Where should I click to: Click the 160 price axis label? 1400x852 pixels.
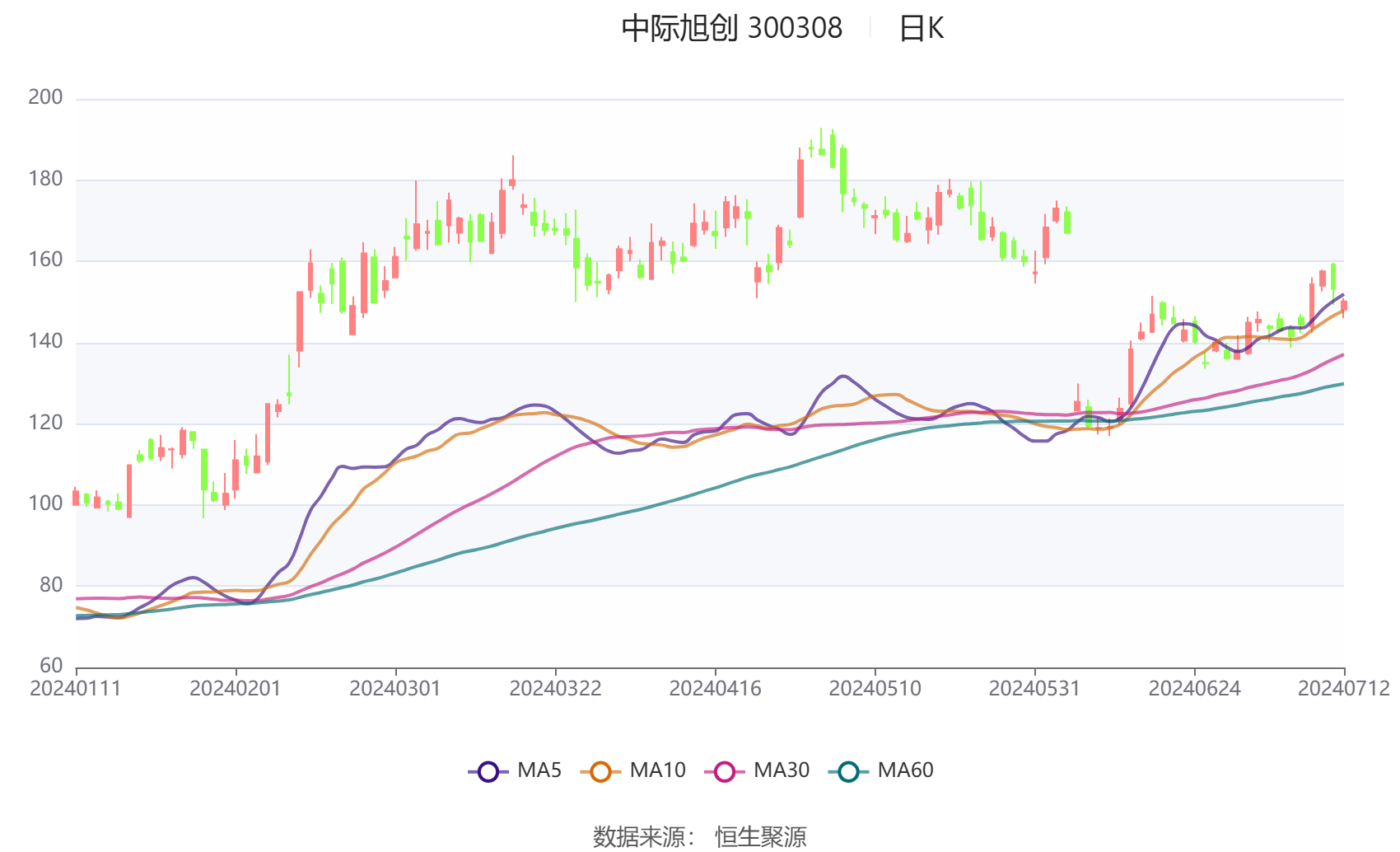pyautogui.click(x=45, y=260)
